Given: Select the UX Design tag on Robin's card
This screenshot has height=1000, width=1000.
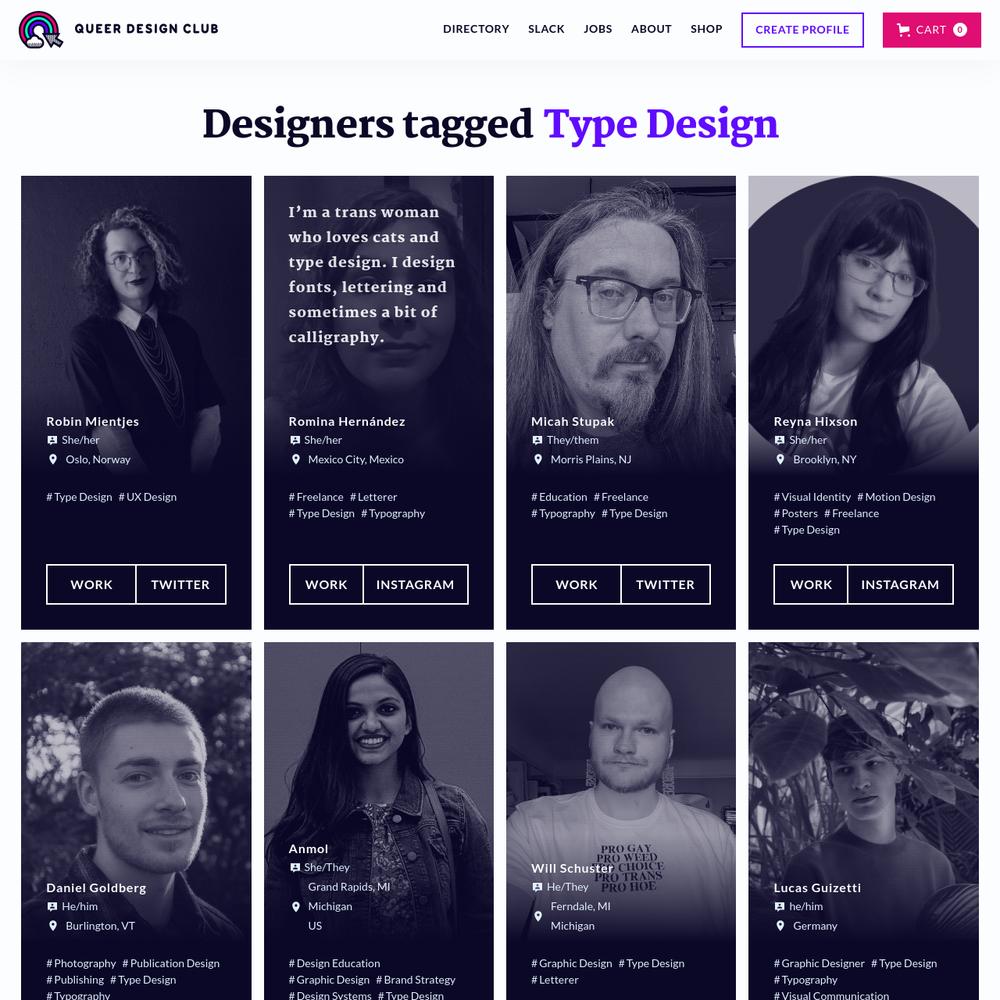Looking at the screenshot, I should point(147,497).
